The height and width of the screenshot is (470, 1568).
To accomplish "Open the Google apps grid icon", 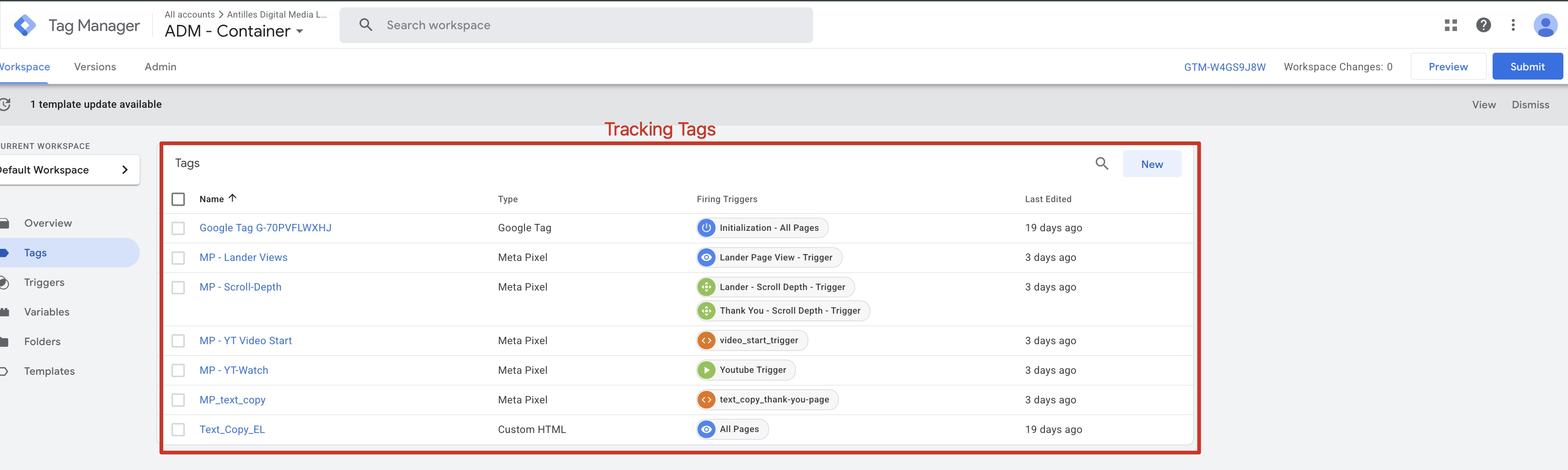I will (x=1451, y=25).
